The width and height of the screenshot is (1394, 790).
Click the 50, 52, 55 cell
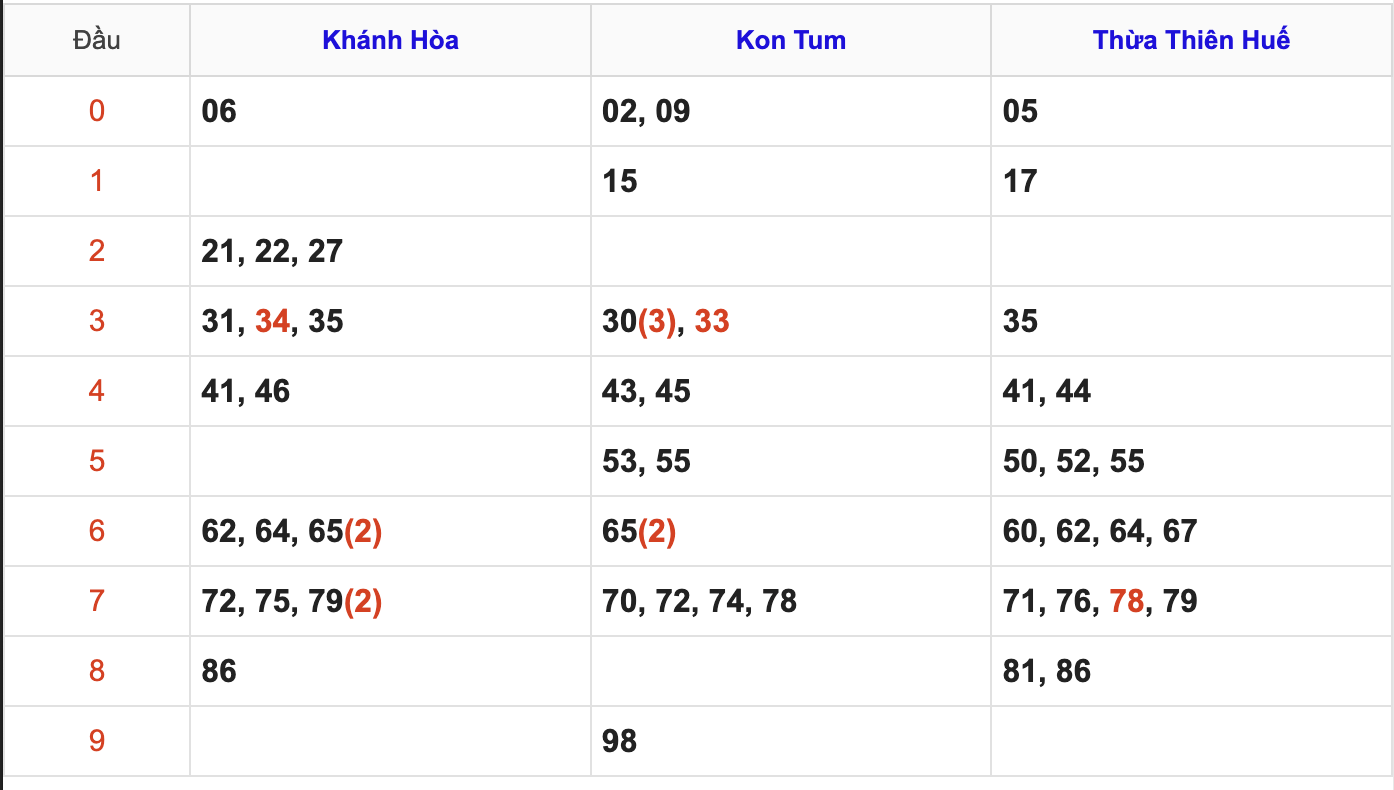click(x=1073, y=461)
